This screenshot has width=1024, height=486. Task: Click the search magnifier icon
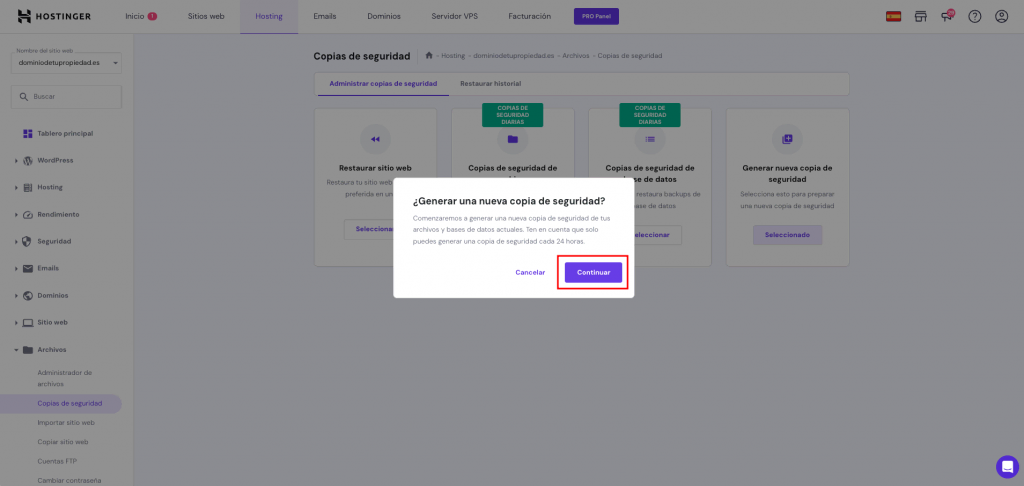pos(24,97)
